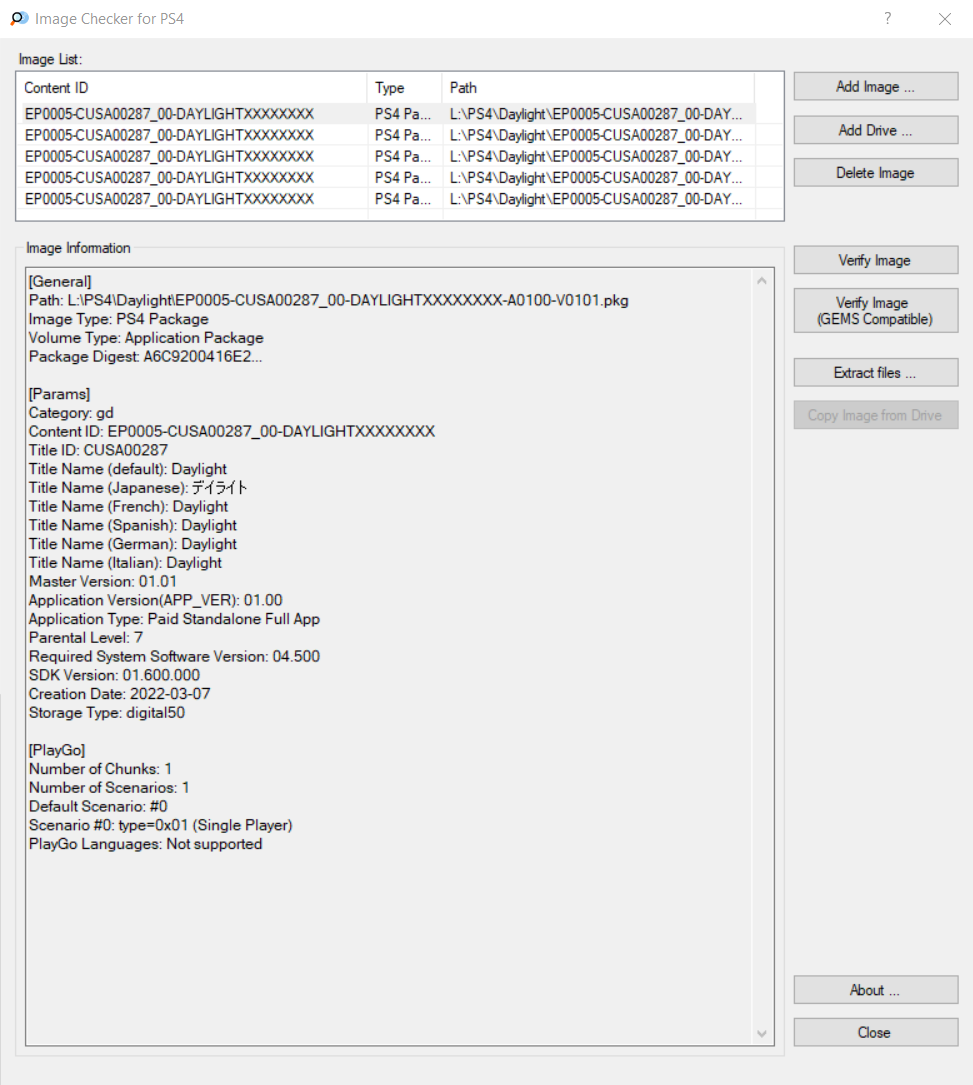Select the last image list entry

pyautogui.click(x=170, y=199)
